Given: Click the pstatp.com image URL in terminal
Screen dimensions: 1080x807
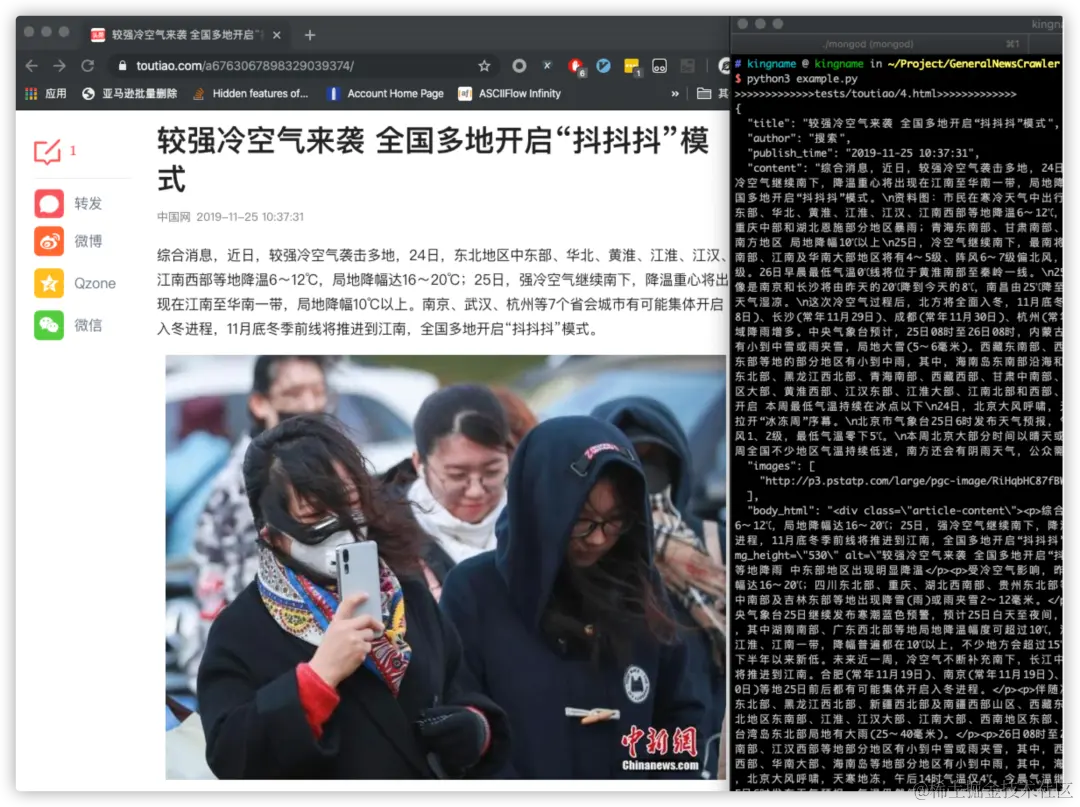Looking at the screenshot, I should point(910,481).
